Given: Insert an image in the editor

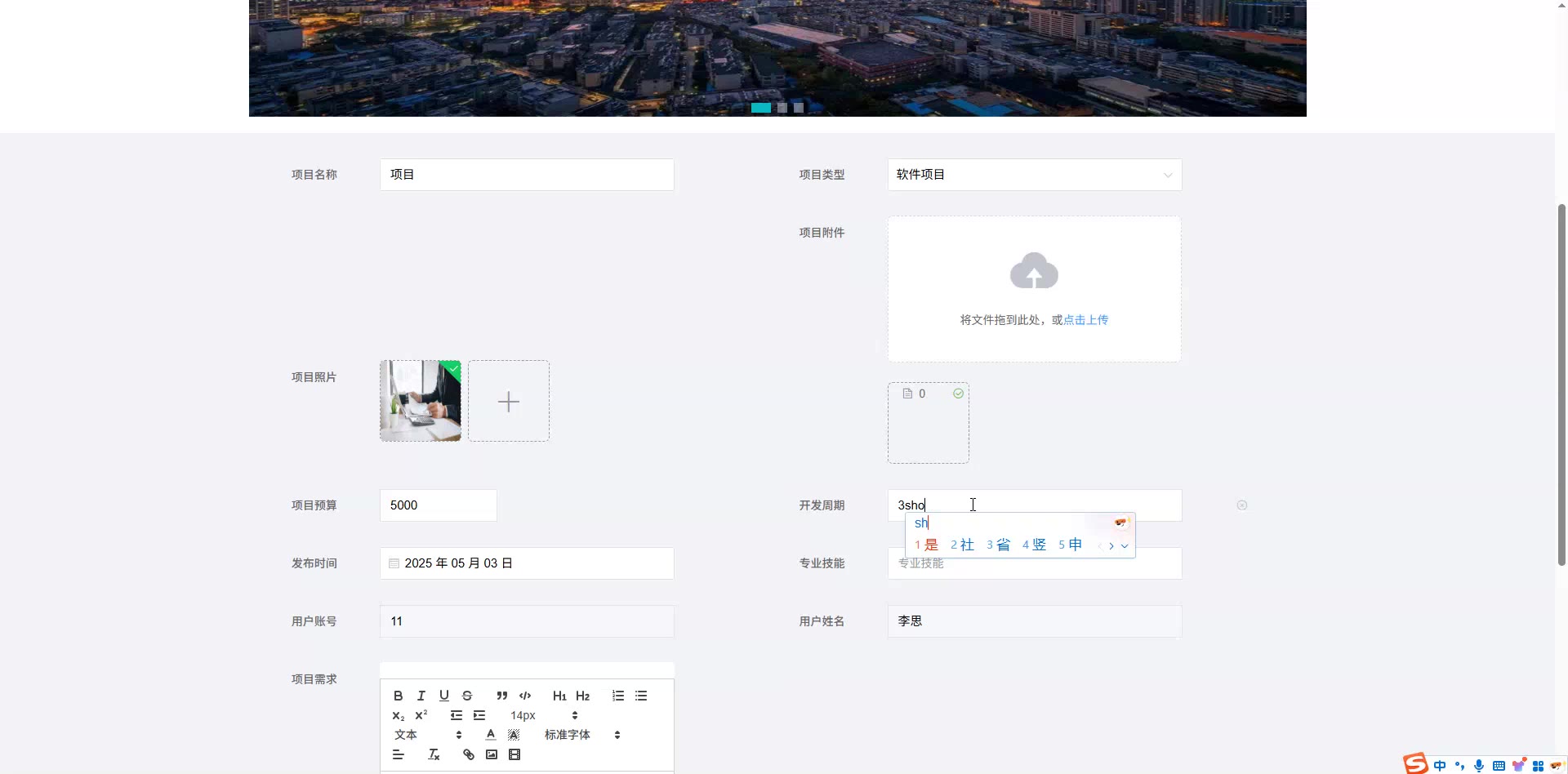Looking at the screenshot, I should (x=491, y=754).
